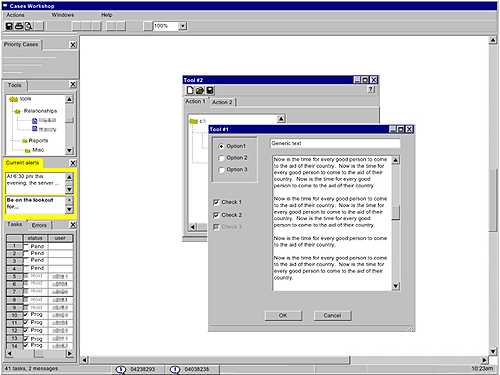500x375 pixels.
Task: Click the yellow tools root folder icon
Action: coord(14,99)
